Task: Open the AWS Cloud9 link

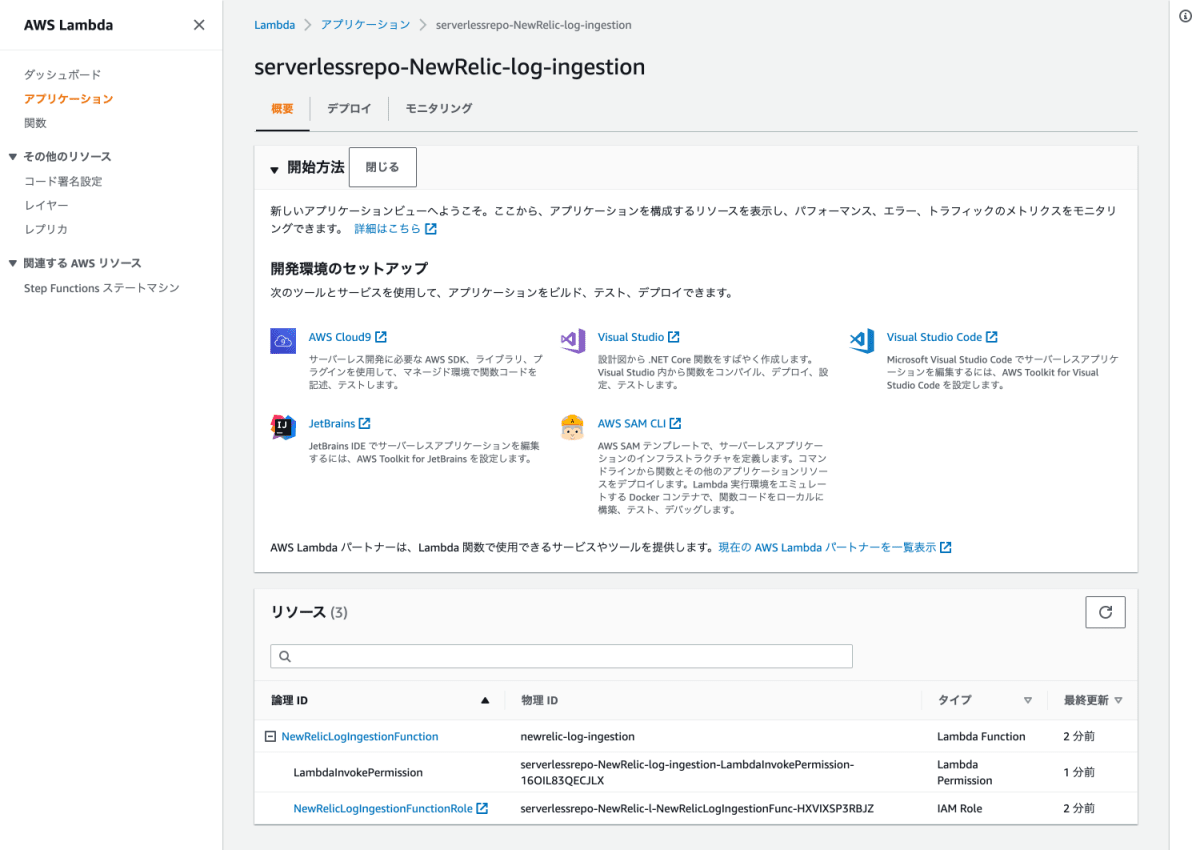Action: coord(340,337)
